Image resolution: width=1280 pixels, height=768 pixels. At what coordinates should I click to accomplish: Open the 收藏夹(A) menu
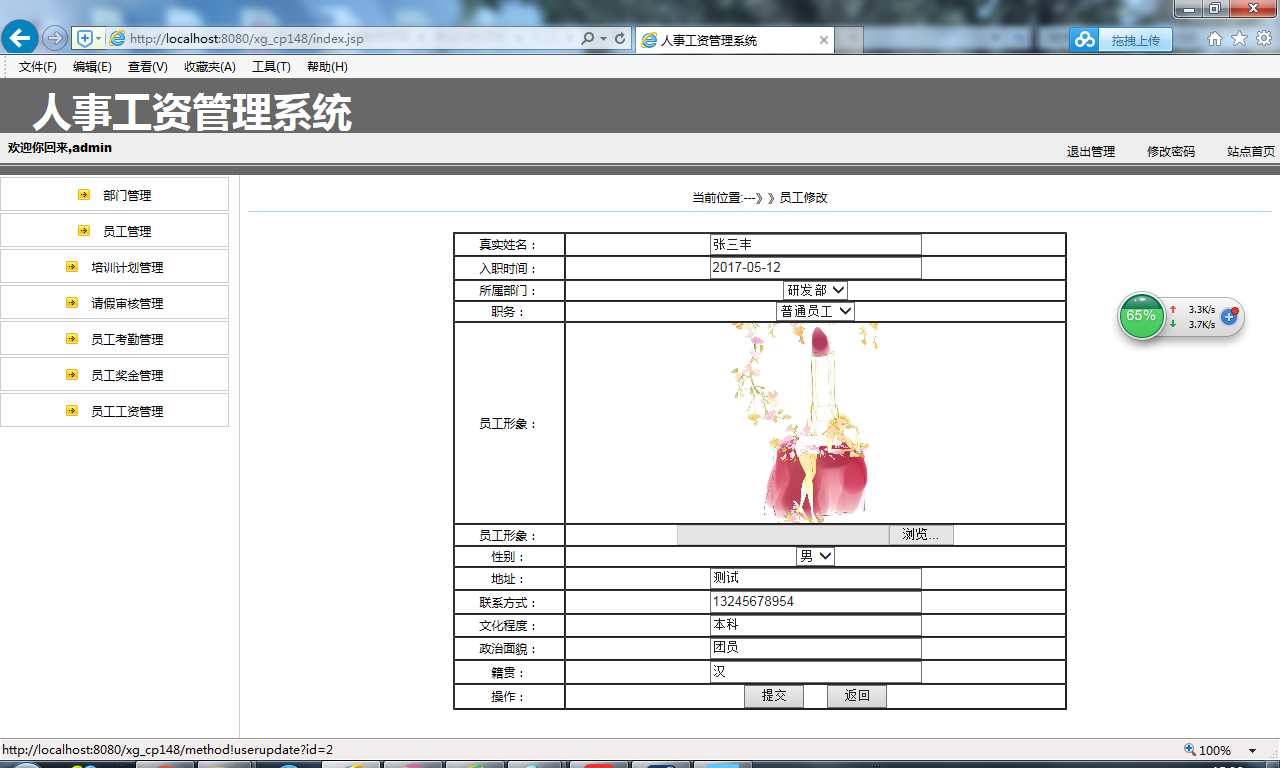pos(210,67)
